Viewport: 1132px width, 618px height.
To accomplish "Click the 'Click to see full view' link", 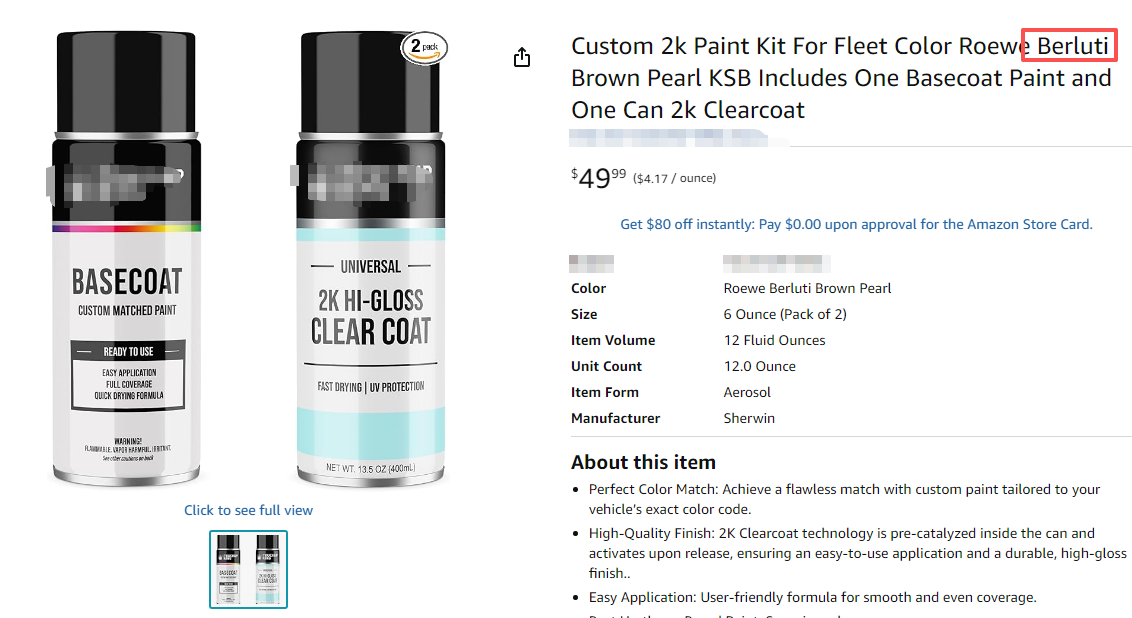I will pyautogui.click(x=248, y=510).
